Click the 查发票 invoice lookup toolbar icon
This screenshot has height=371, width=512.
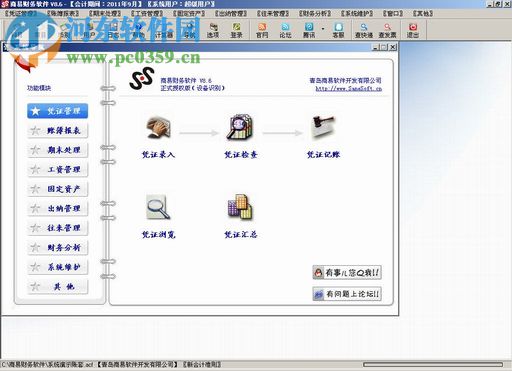tap(387, 30)
